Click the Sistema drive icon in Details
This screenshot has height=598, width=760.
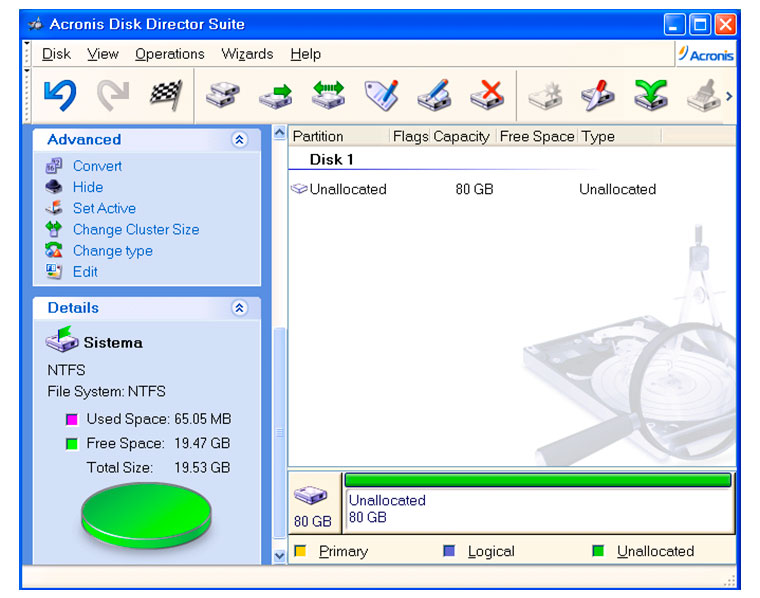click(62, 339)
